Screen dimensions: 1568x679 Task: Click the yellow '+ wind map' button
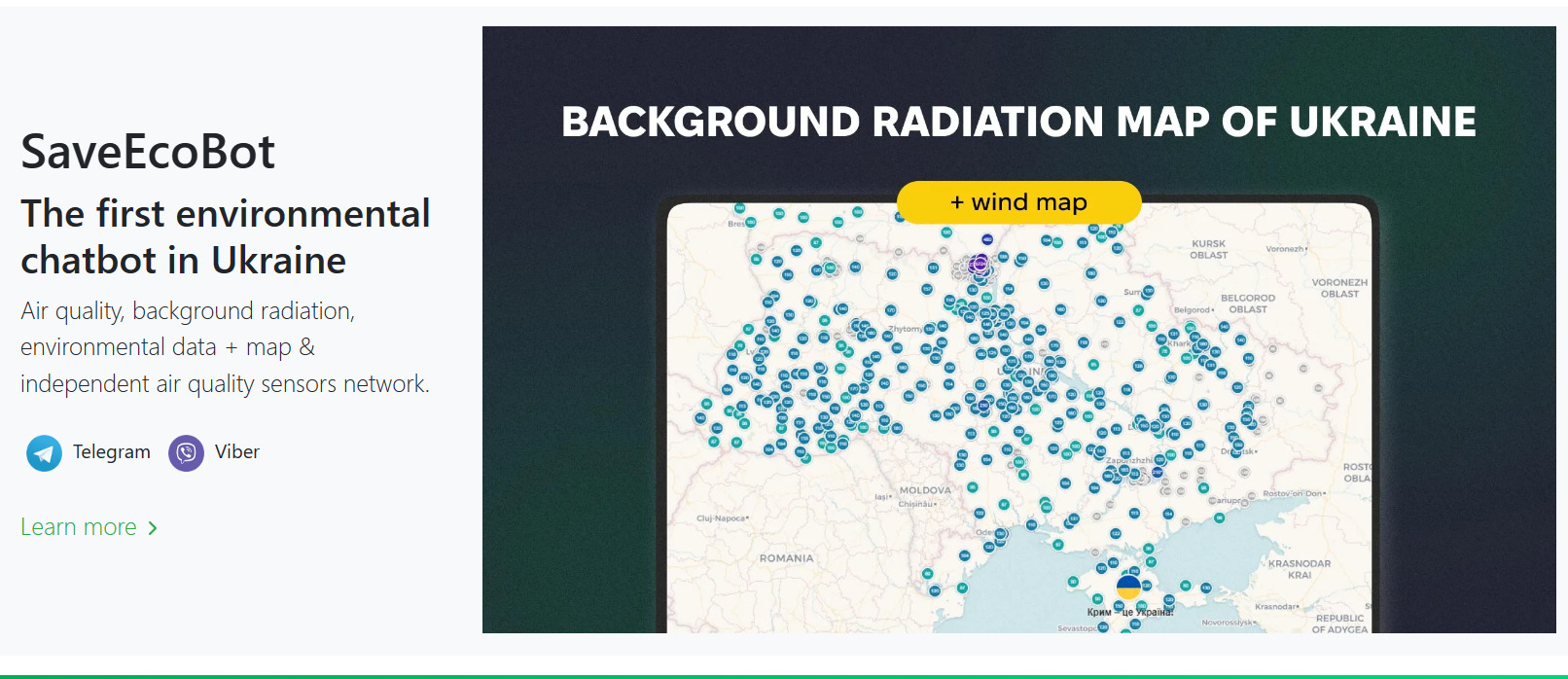coord(1018,202)
